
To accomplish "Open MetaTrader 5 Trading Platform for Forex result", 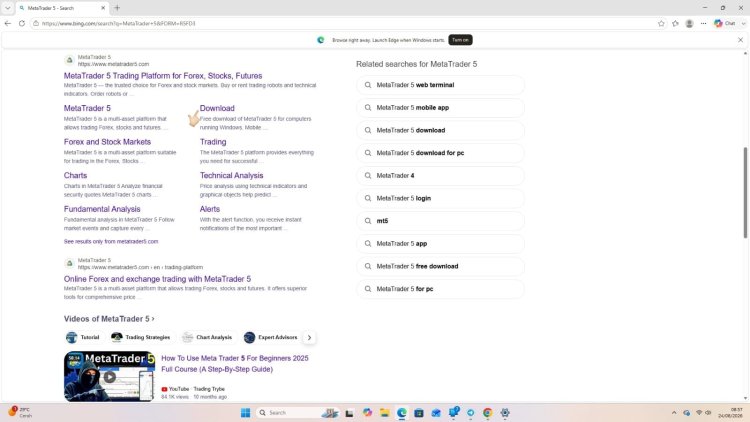I will (163, 76).
